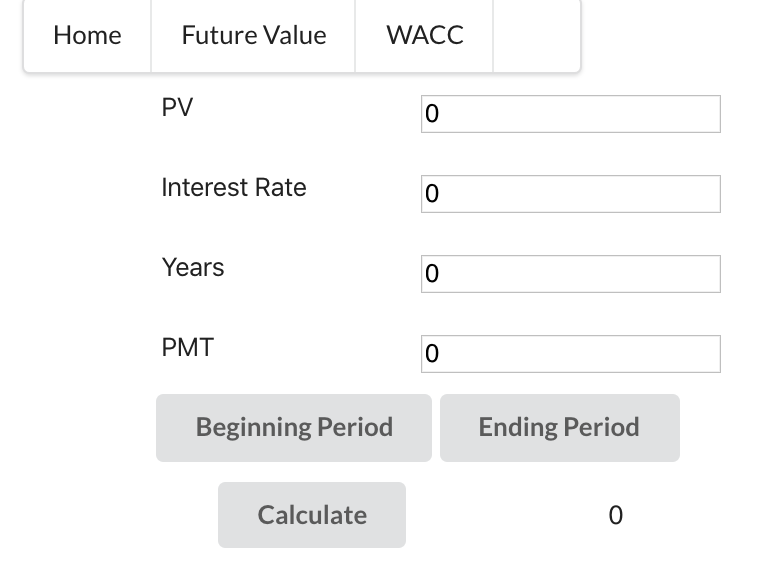Select the Years input field
The image size is (770, 576).
click(x=571, y=274)
